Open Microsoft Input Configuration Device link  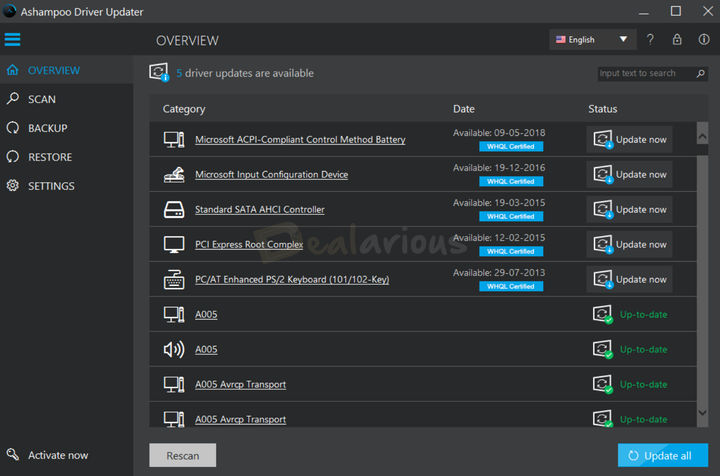tap(271, 174)
